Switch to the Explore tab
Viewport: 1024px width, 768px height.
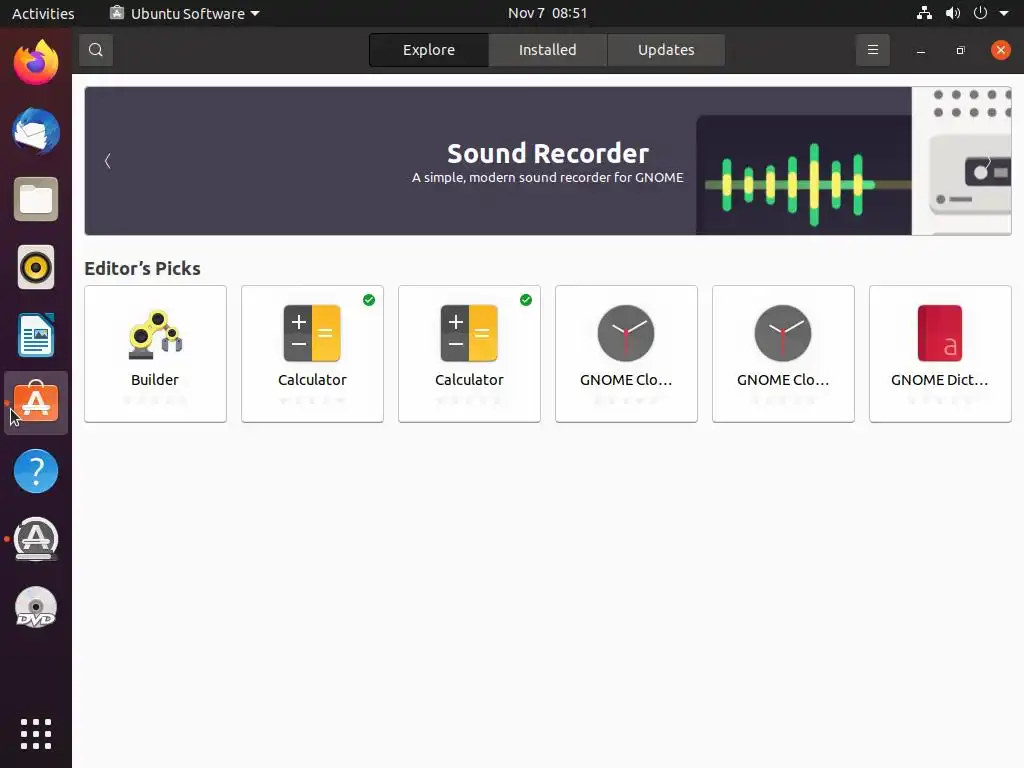(428, 50)
